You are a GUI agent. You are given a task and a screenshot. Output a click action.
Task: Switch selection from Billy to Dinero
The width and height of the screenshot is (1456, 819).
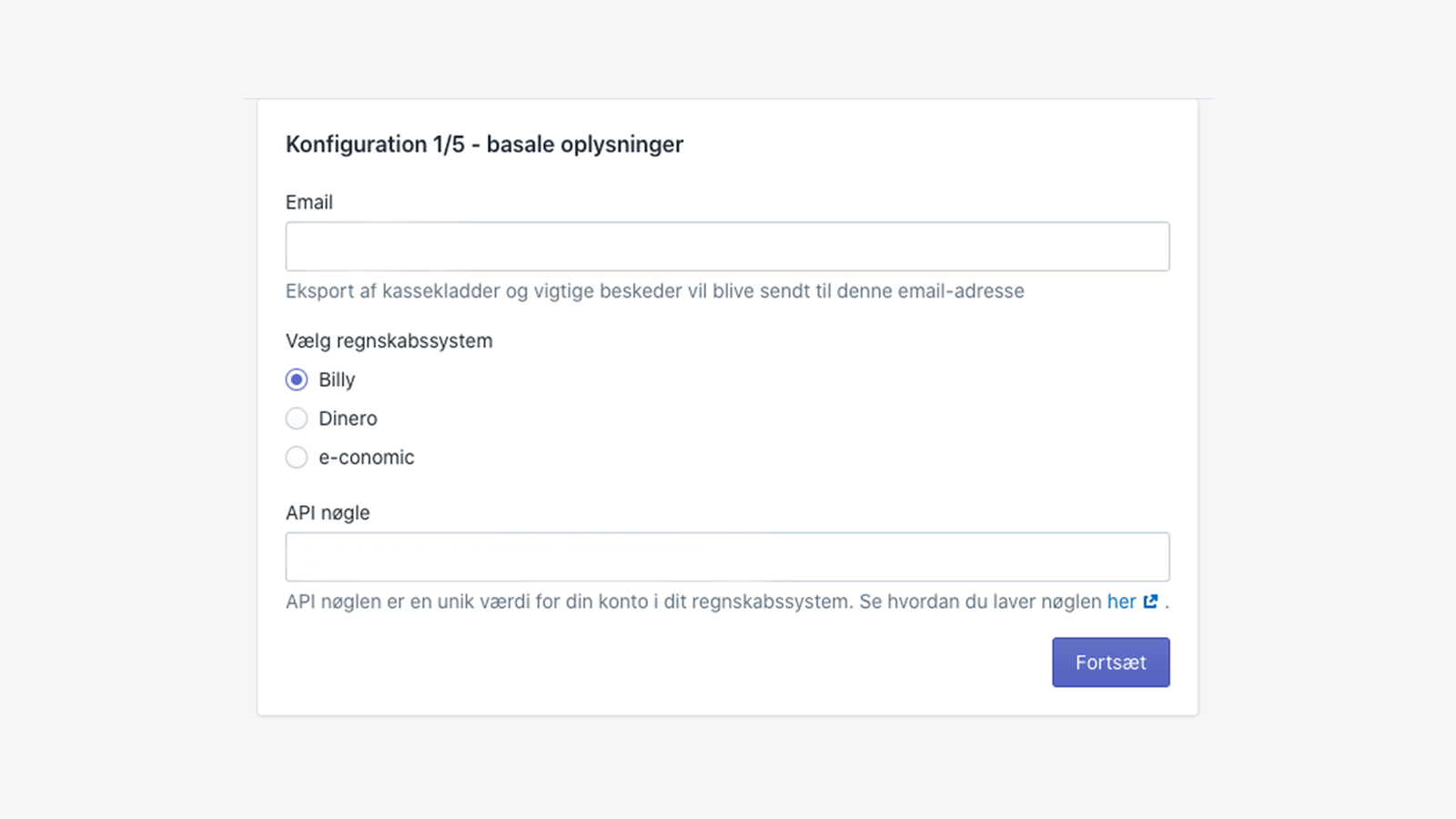(x=297, y=419)
